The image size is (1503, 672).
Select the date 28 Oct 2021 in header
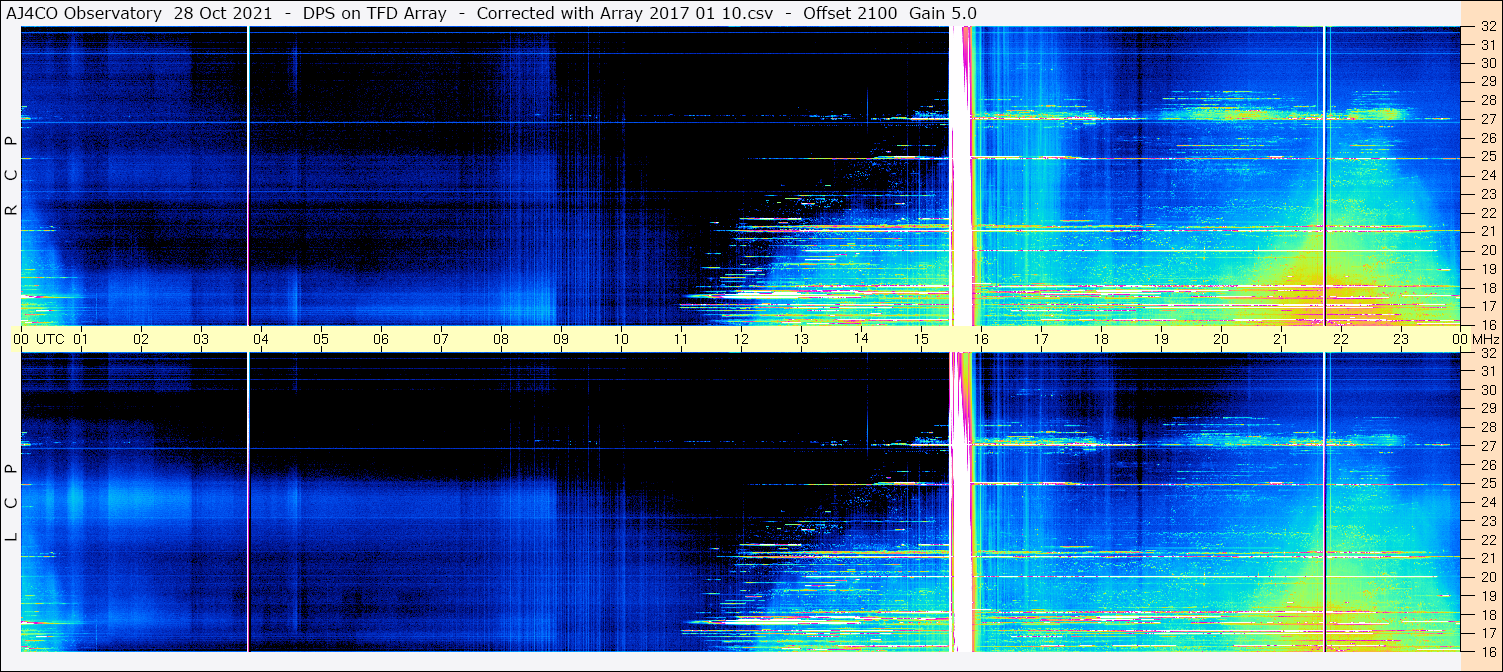[x=223, y=13]
